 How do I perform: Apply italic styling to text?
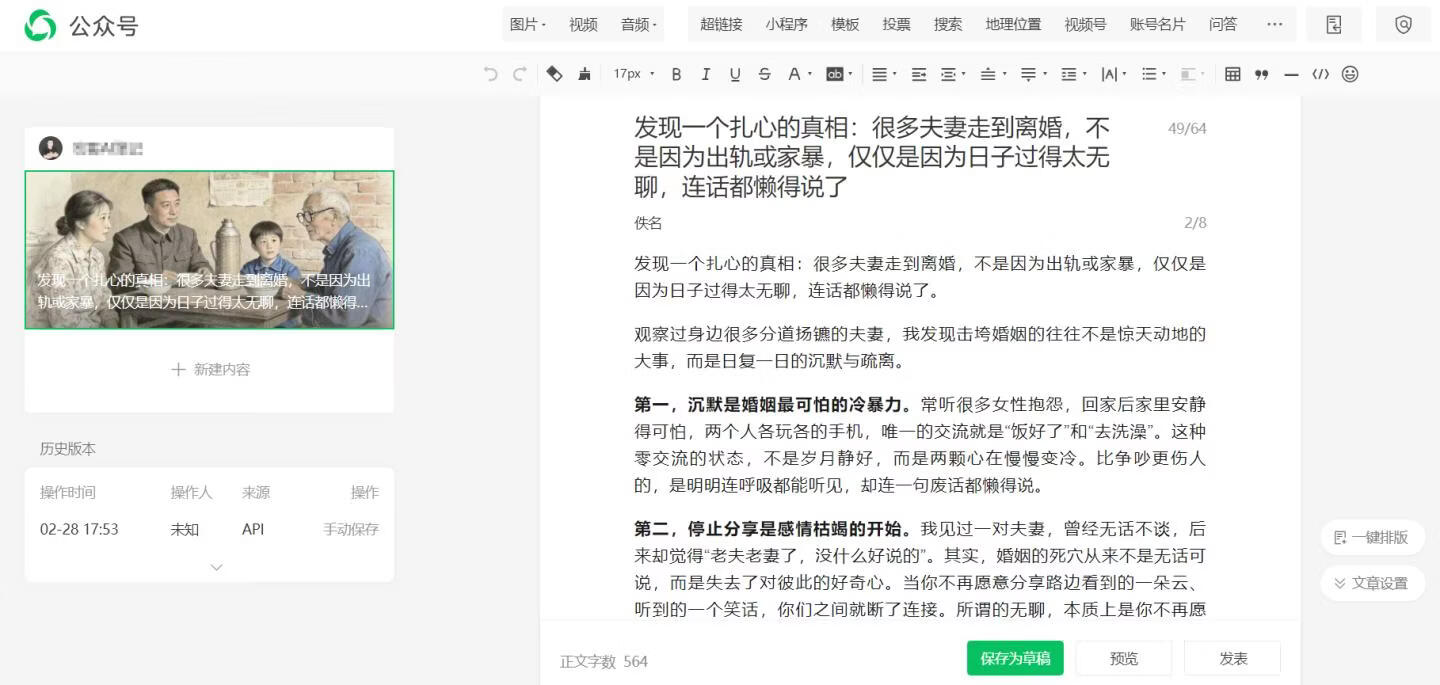click(x=705, y=73)
